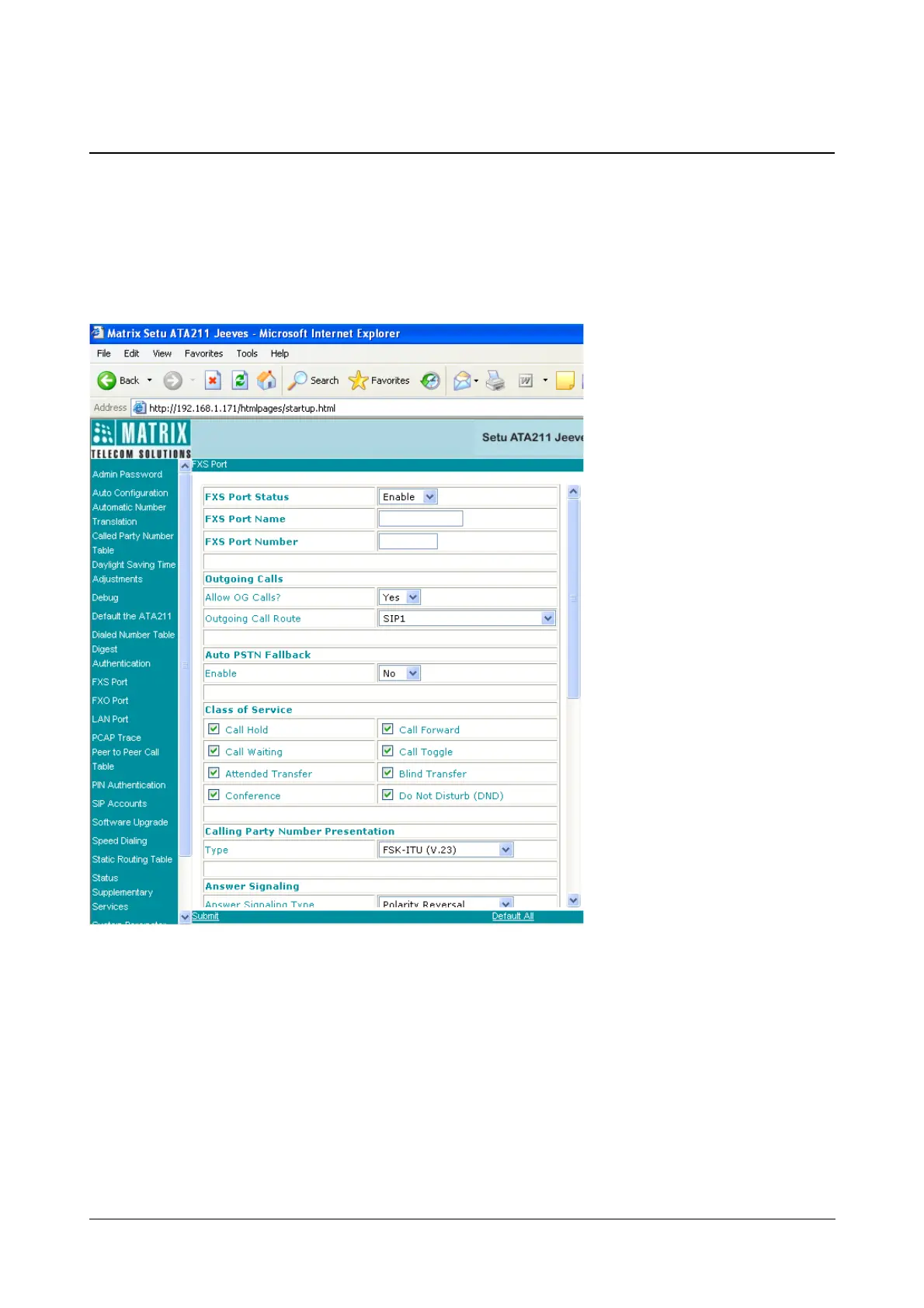This screenshot has height=1308, width=924.
Task: Open the Outgoing Call Route dropdown
Action: (x=467, y=618)
